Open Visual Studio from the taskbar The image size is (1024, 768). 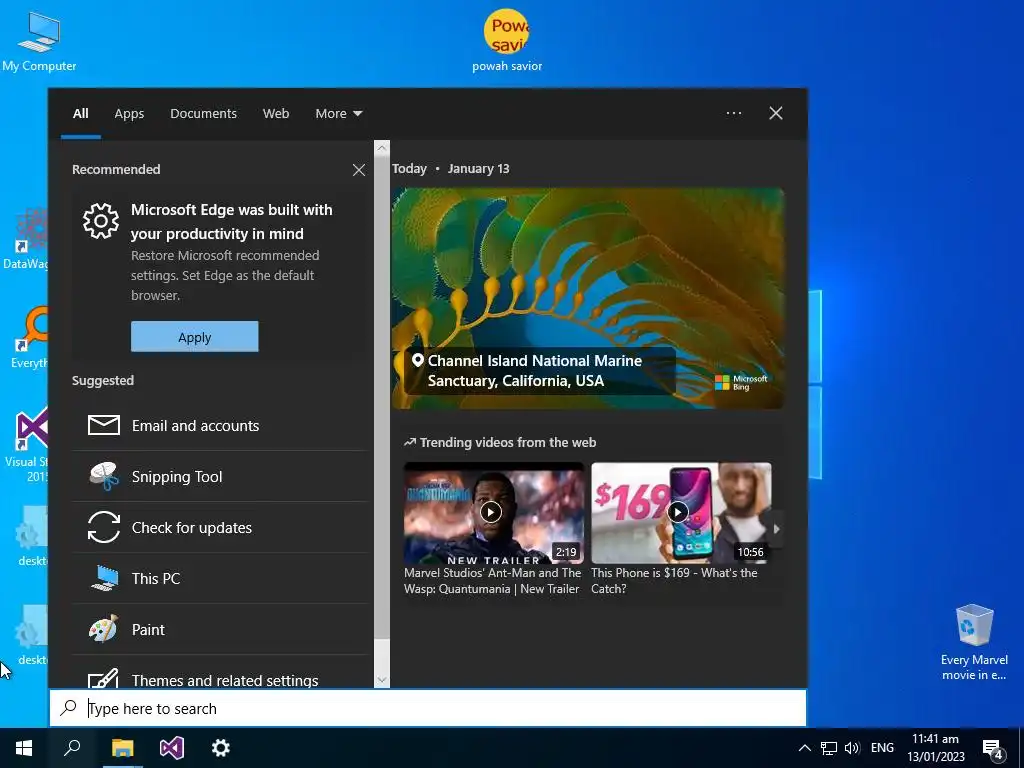tap(172, 748)
